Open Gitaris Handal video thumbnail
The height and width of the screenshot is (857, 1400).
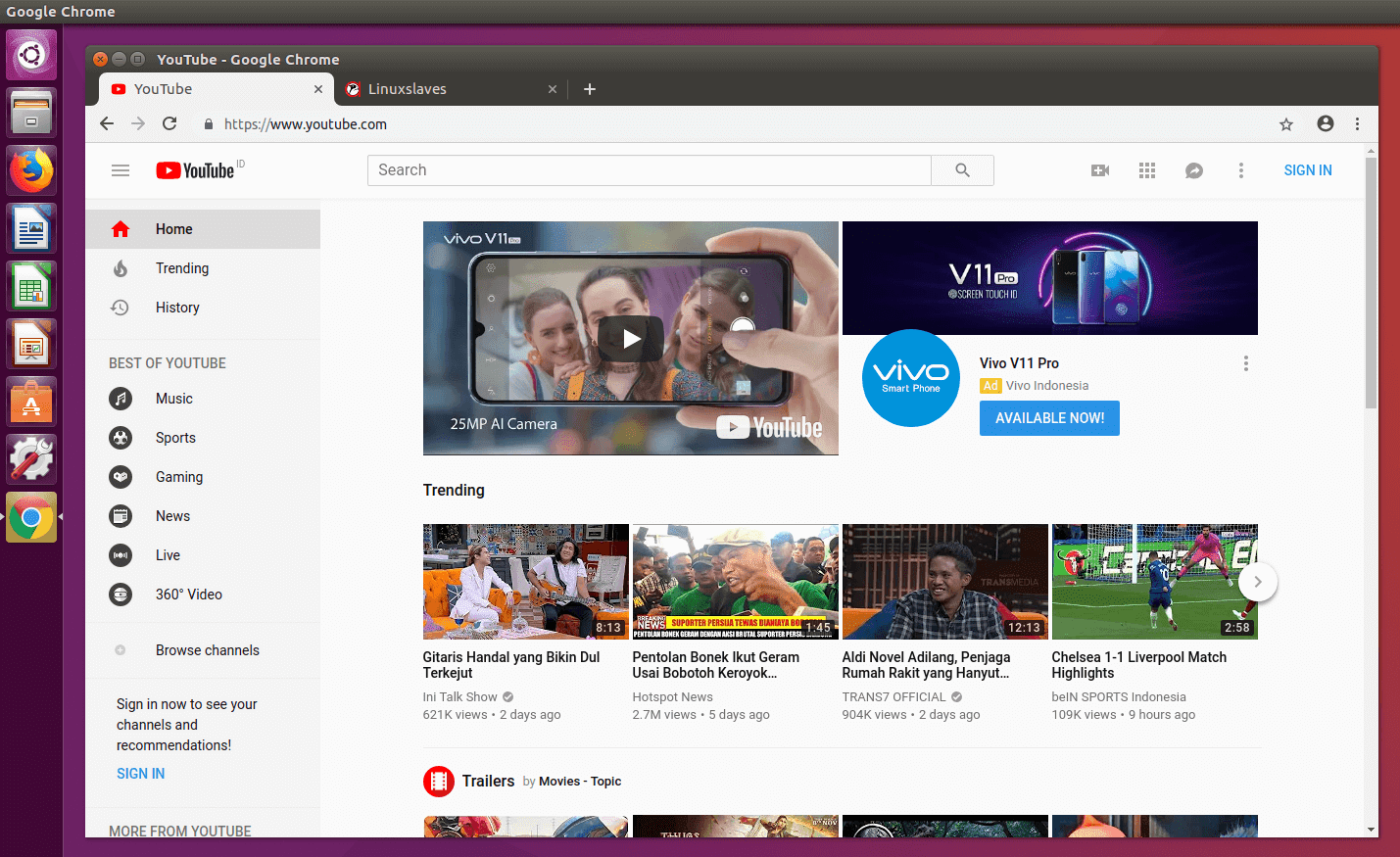pyautogui.click(x=526, y=582)
